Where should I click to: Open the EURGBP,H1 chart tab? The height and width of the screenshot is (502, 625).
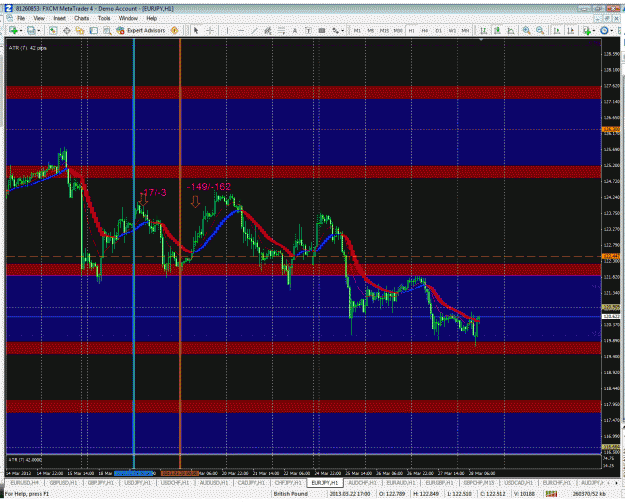point(439,483)
